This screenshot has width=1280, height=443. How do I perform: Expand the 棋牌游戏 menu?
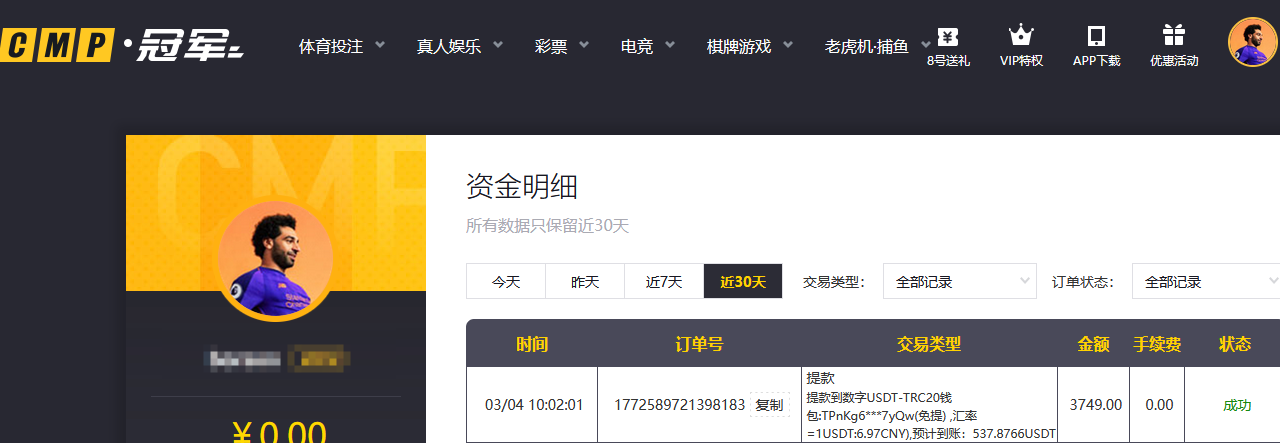click(750, 46)
